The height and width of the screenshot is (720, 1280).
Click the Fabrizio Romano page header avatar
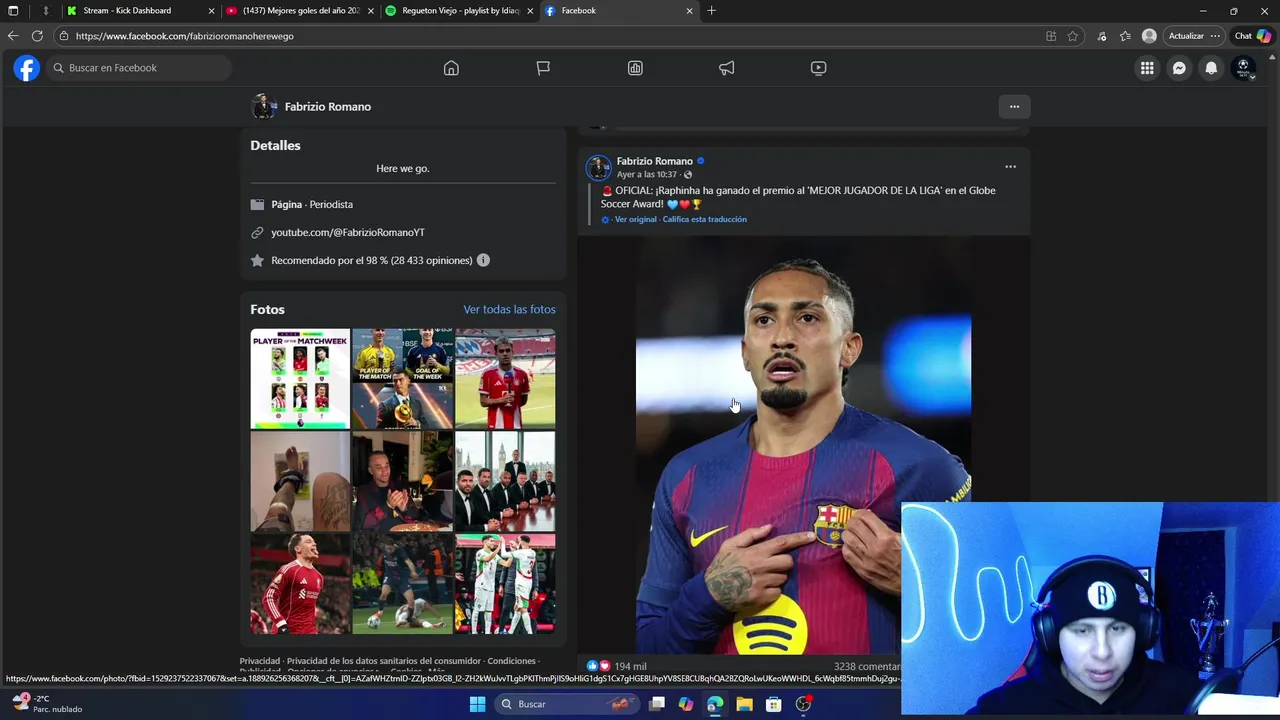(264, 107)
